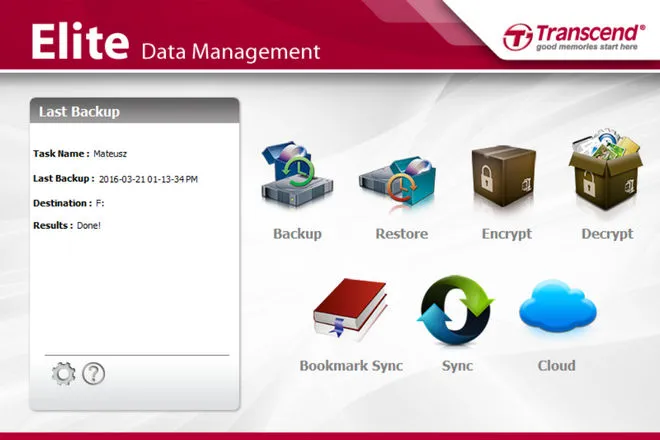Click the Restore text label
660x440 pixels.
tap(401, 234)
